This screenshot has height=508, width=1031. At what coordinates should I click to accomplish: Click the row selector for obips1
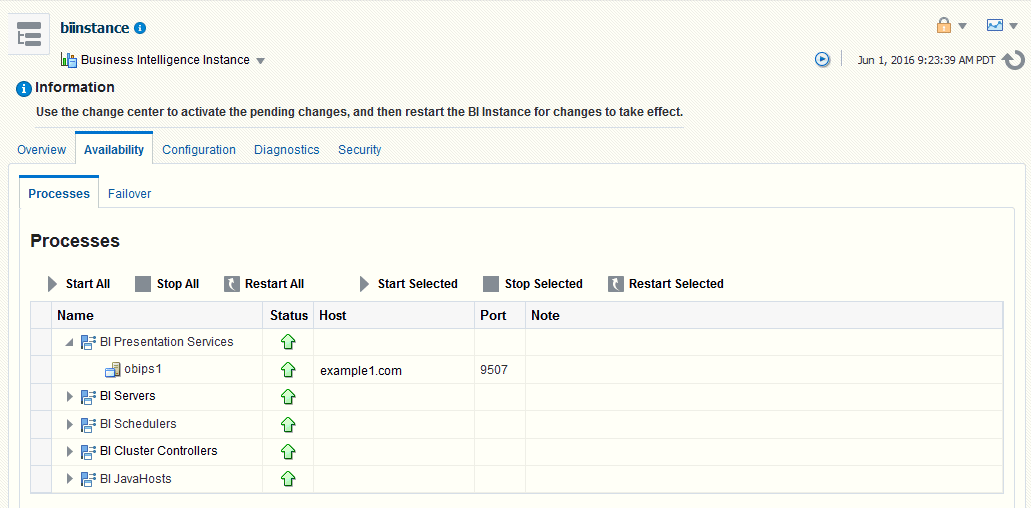coord(41,370)
